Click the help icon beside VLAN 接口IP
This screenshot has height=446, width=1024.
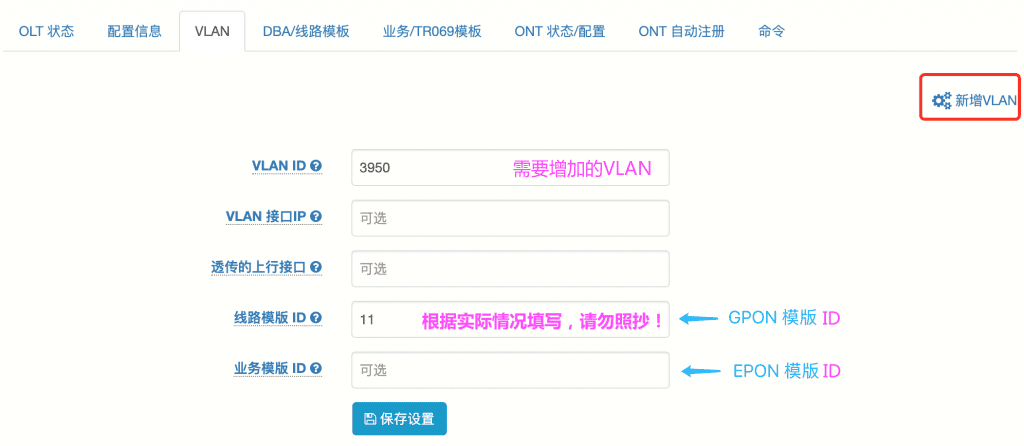(316, 217)
